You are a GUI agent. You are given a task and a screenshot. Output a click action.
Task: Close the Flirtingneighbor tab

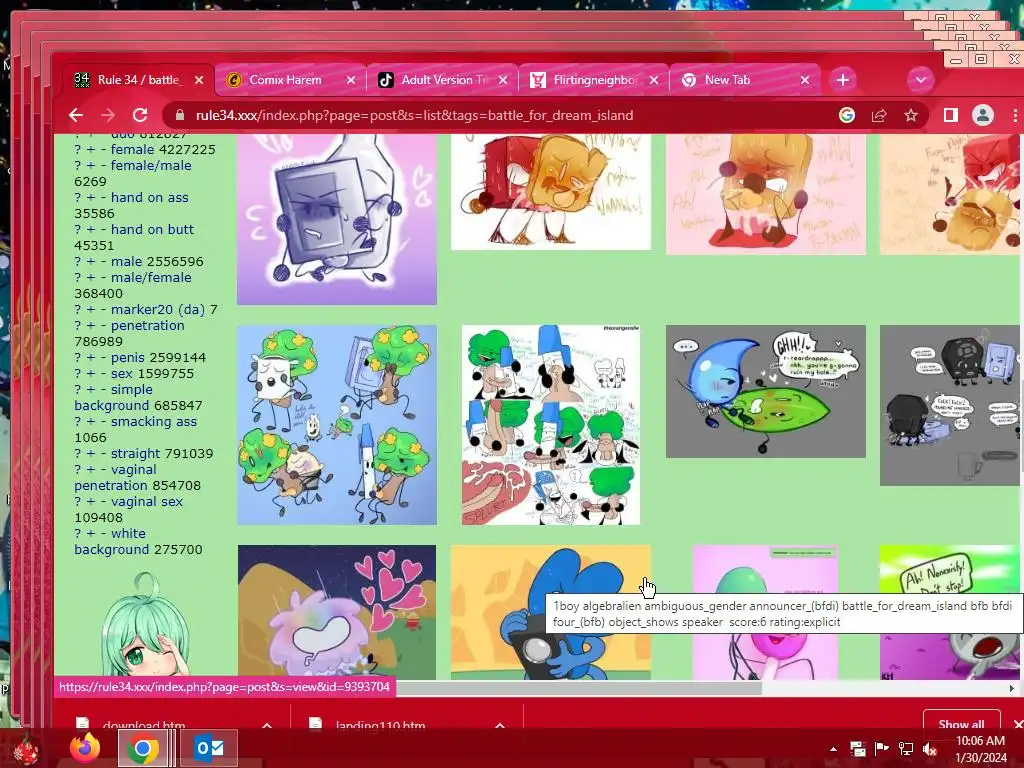[654, 80]
